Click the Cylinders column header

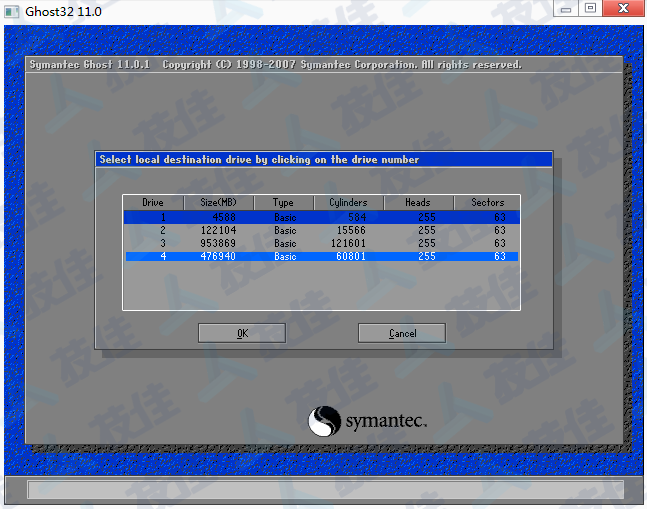(348, 203)
